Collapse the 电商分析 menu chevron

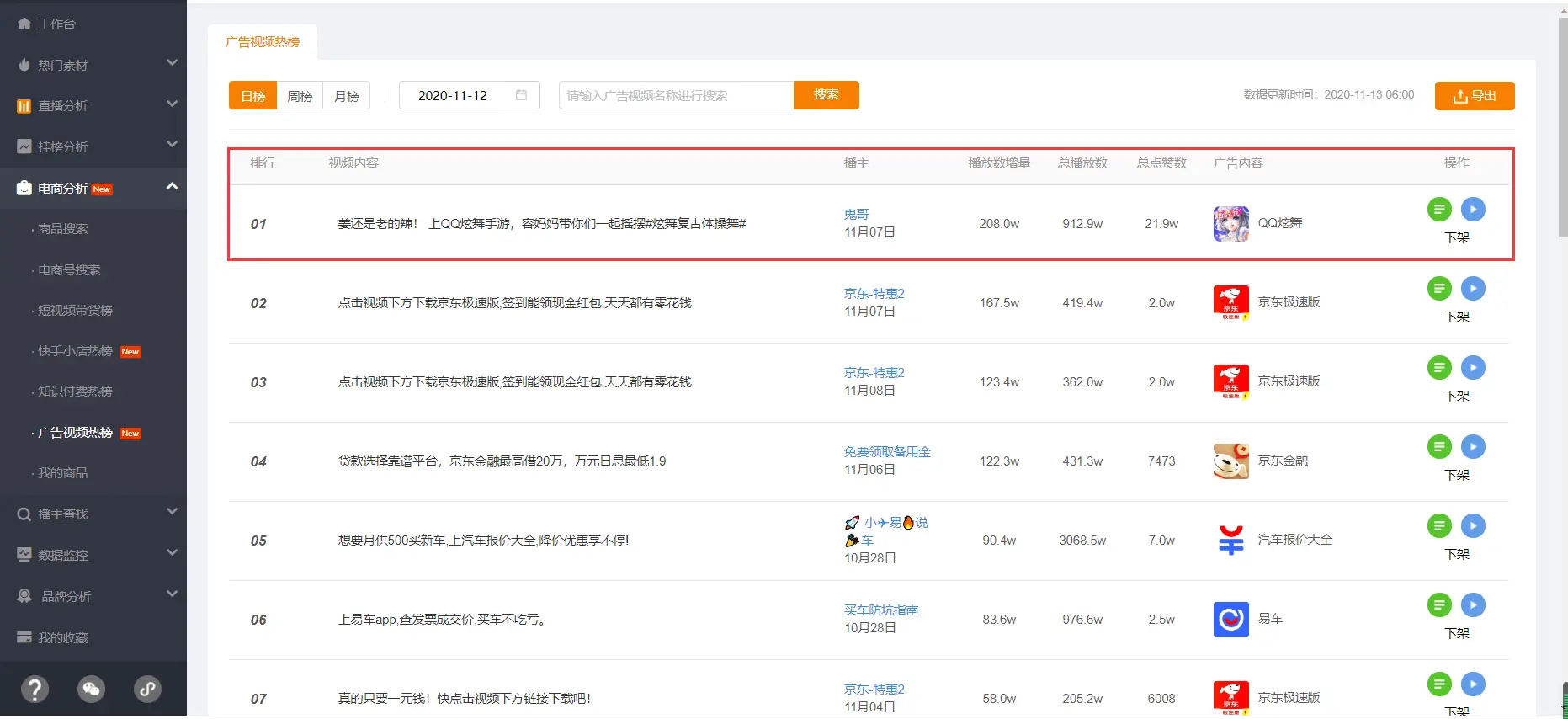coord(172,186)
